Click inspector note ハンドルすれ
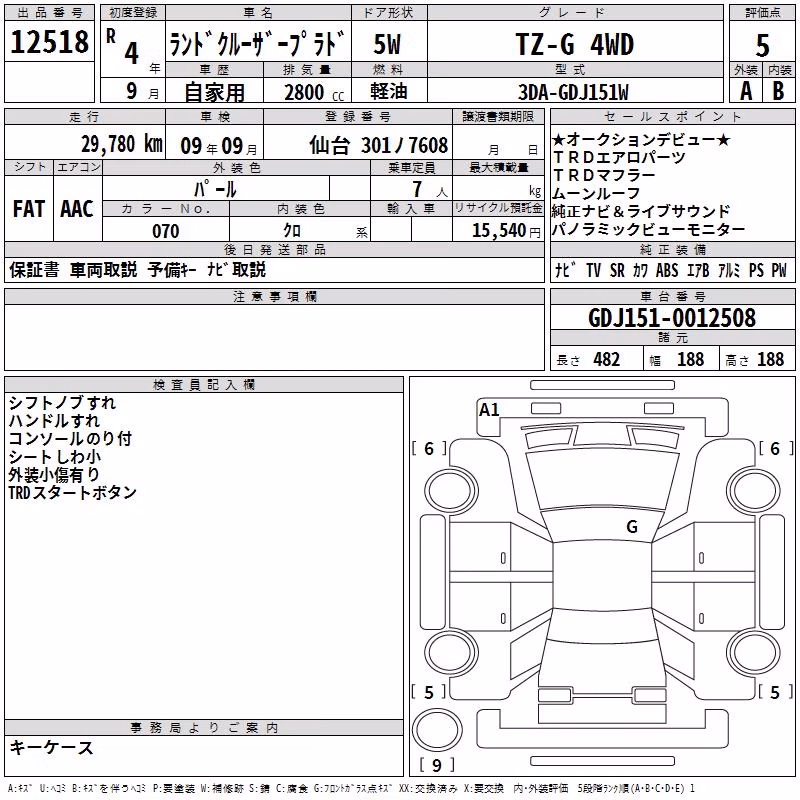The width and height of the screenshot is (800, 800). point(54,421)
